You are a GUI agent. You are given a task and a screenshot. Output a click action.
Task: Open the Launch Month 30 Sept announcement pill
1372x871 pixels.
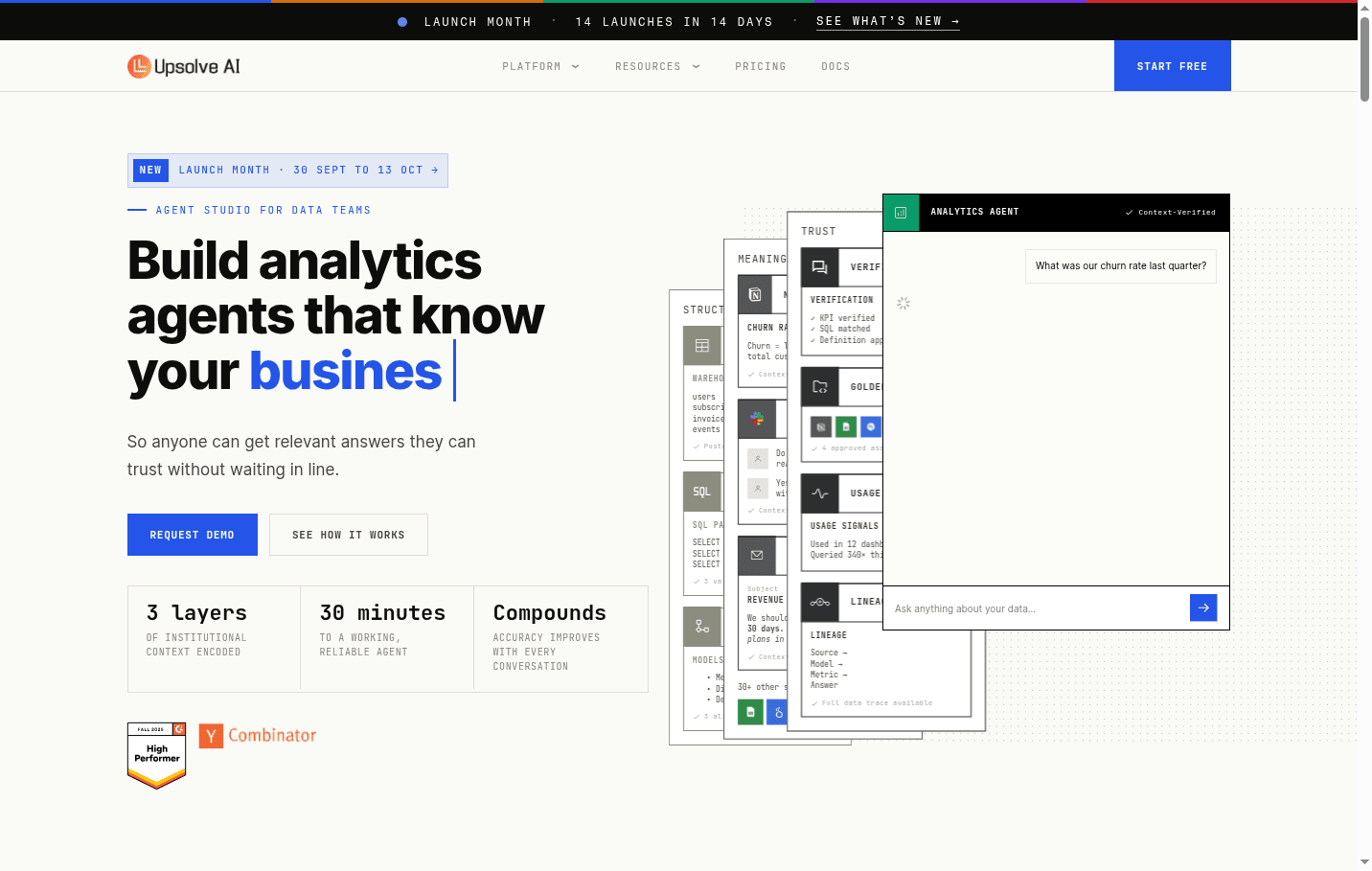pyautogui.click(x=287, y=171)
